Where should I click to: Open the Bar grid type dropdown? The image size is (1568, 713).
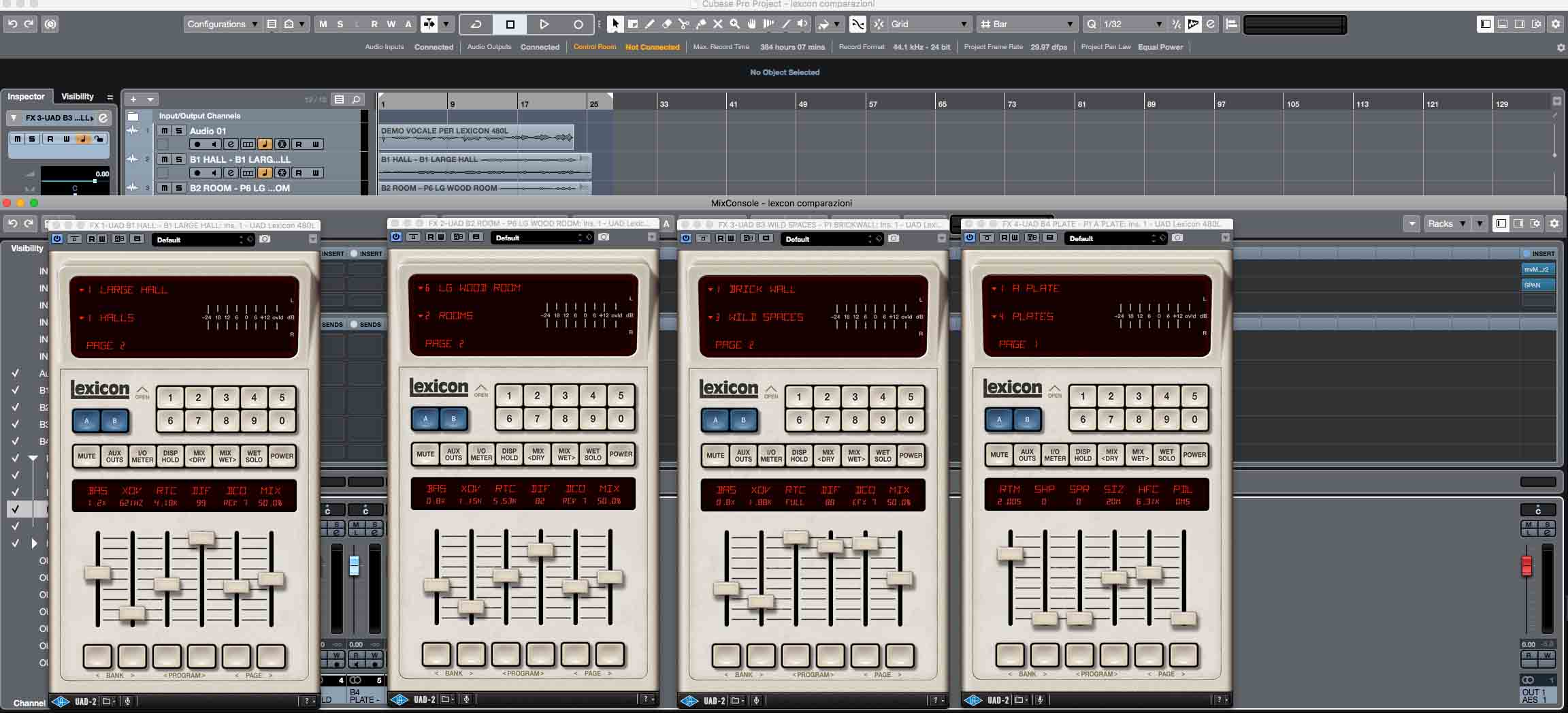click(1027, 25)
